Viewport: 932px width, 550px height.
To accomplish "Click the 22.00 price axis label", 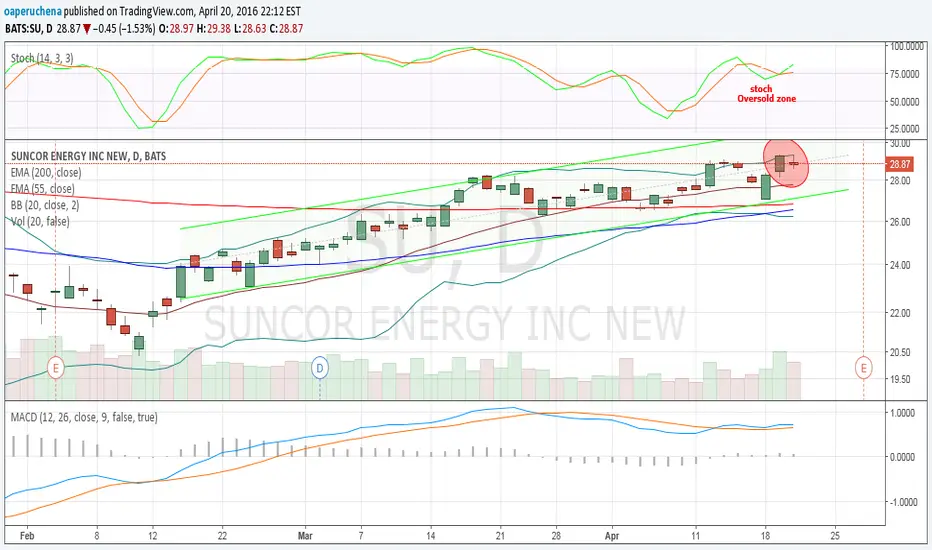I will (899, 313).
